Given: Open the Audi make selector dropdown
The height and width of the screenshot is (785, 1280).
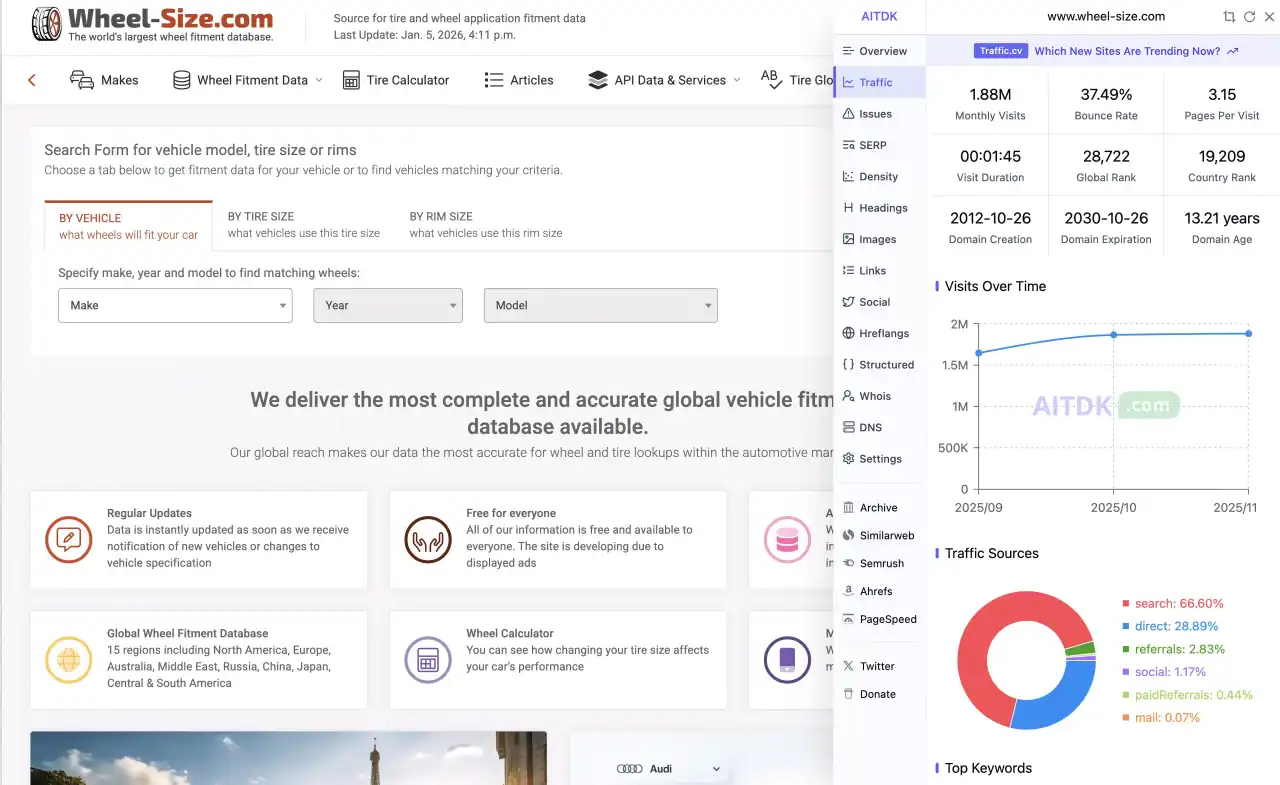Looking at the screenshot, I should 669,769.
